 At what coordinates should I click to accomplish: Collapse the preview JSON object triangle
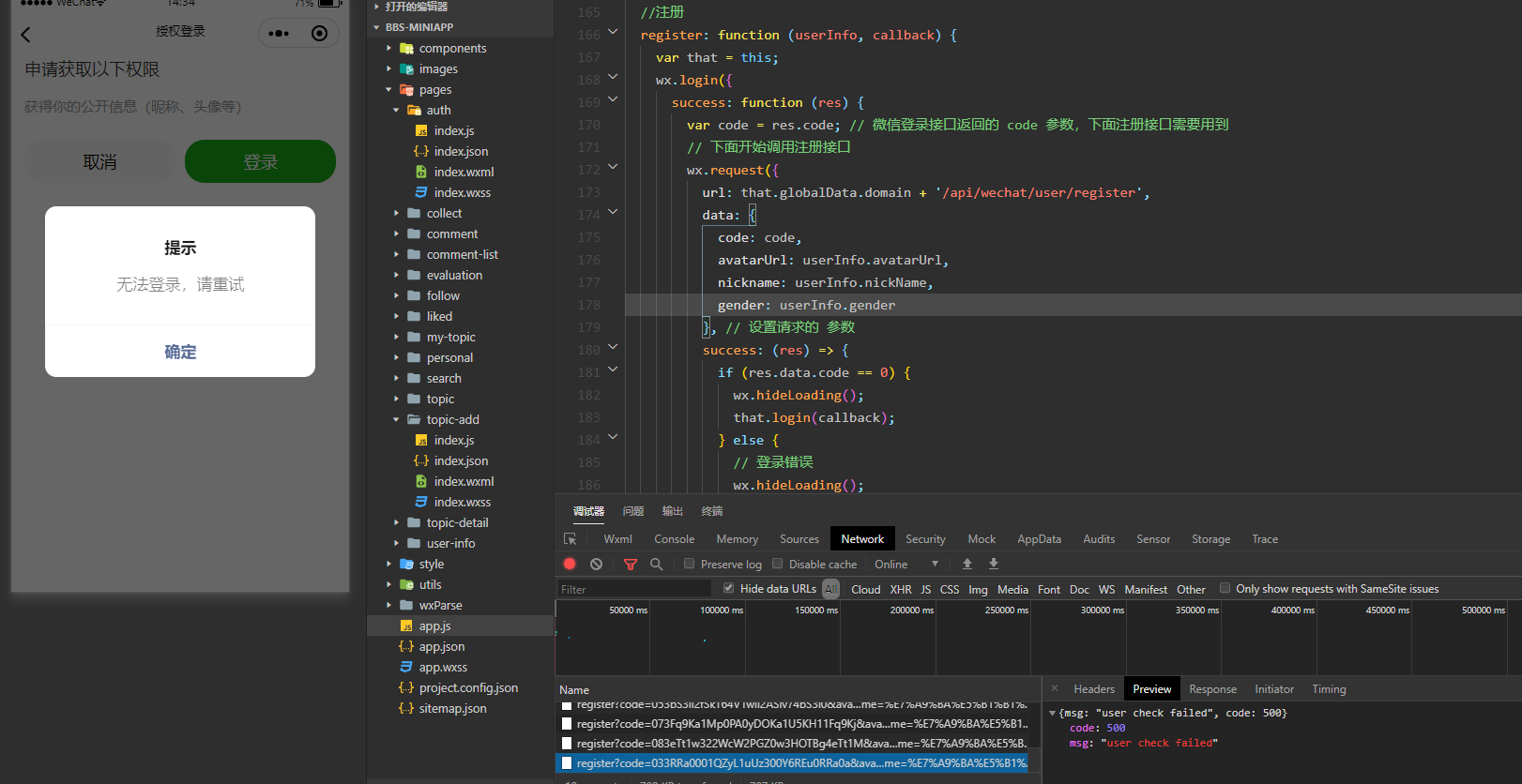coord(1053,713)
